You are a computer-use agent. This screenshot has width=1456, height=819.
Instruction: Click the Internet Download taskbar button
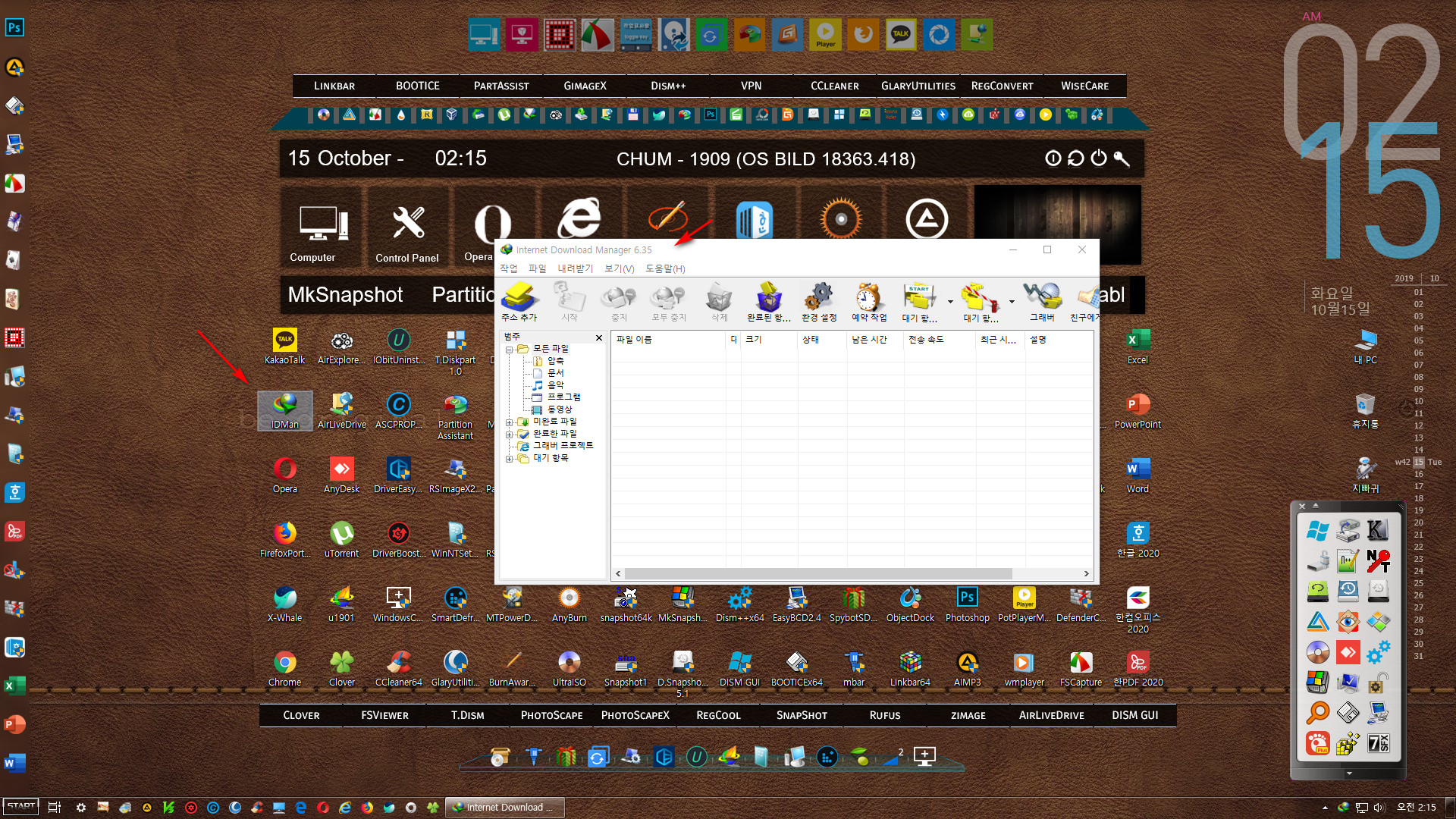[505, 808]
